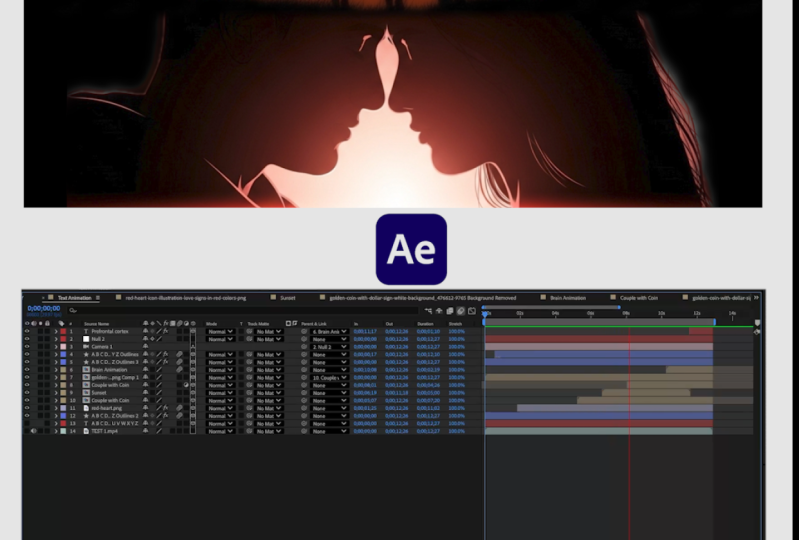Click the pick whip for Camera 1 parent
This screenshot has width=799, height=540.
[x=304, y=346]
